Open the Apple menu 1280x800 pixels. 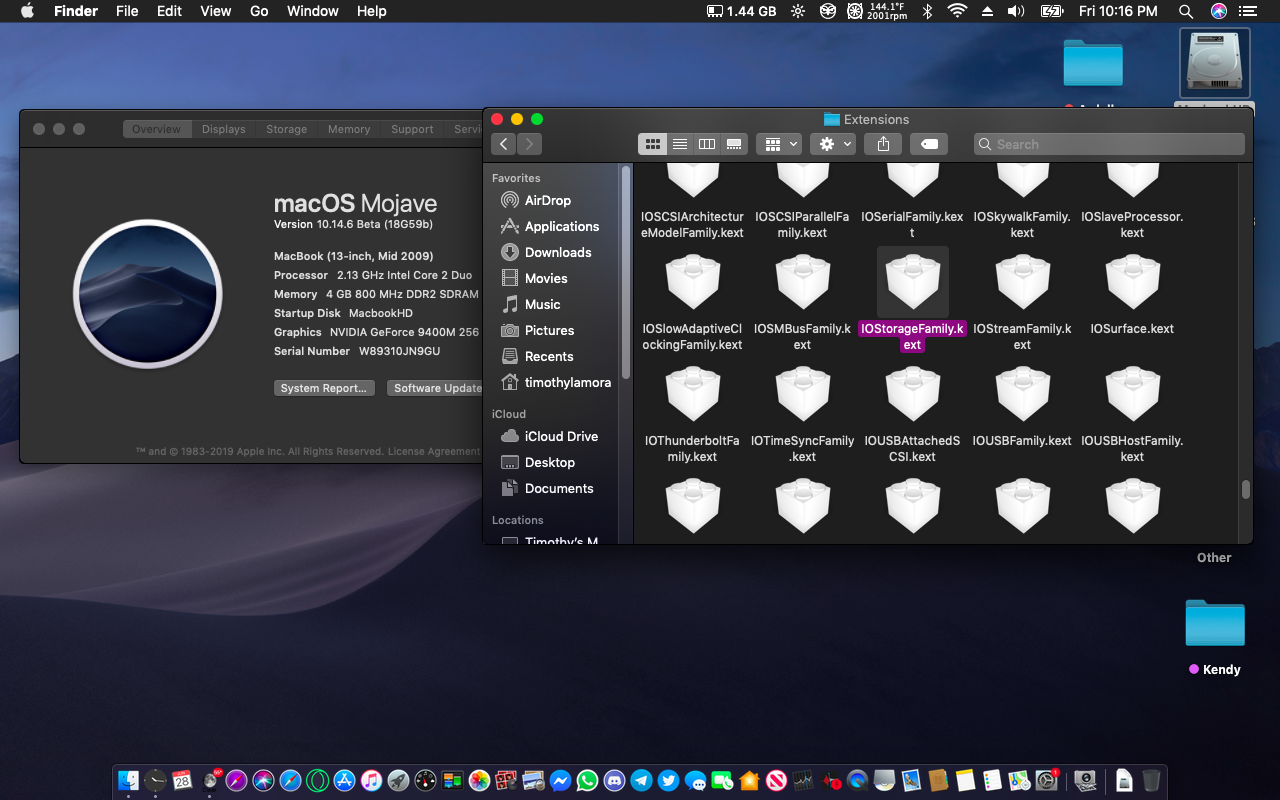(x=27, y=11)
